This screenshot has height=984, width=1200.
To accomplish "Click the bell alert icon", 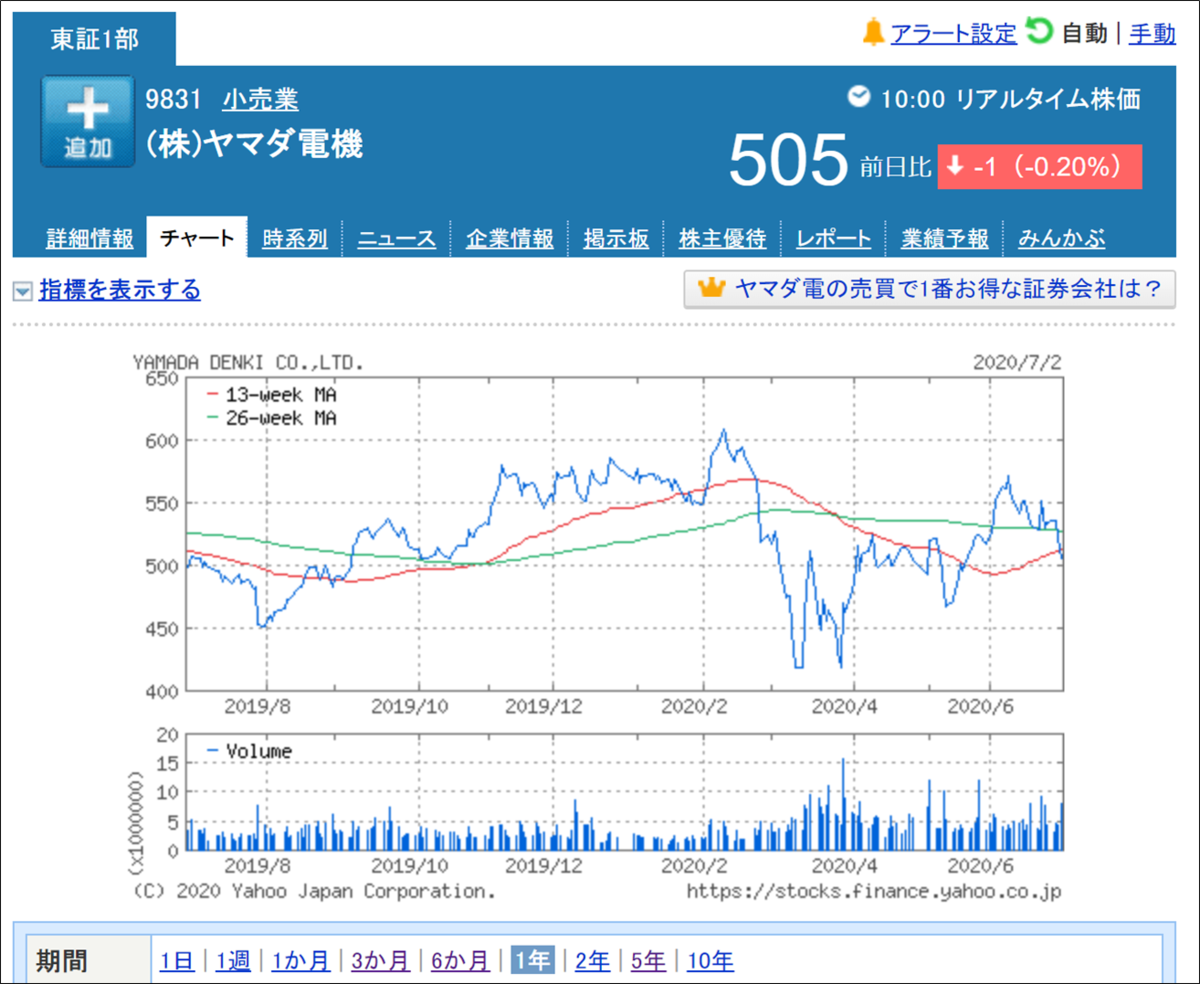I will 874,33.
